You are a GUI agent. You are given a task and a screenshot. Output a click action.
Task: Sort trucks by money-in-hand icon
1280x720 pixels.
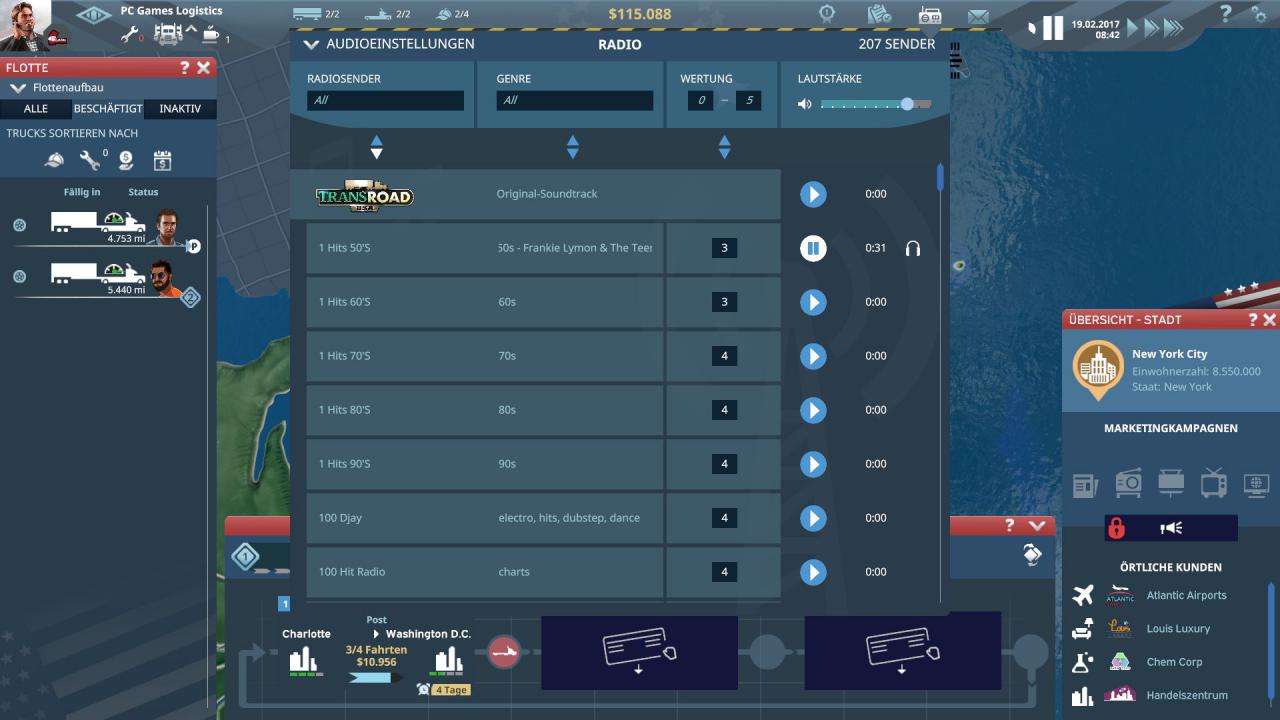tap(126, 160)
